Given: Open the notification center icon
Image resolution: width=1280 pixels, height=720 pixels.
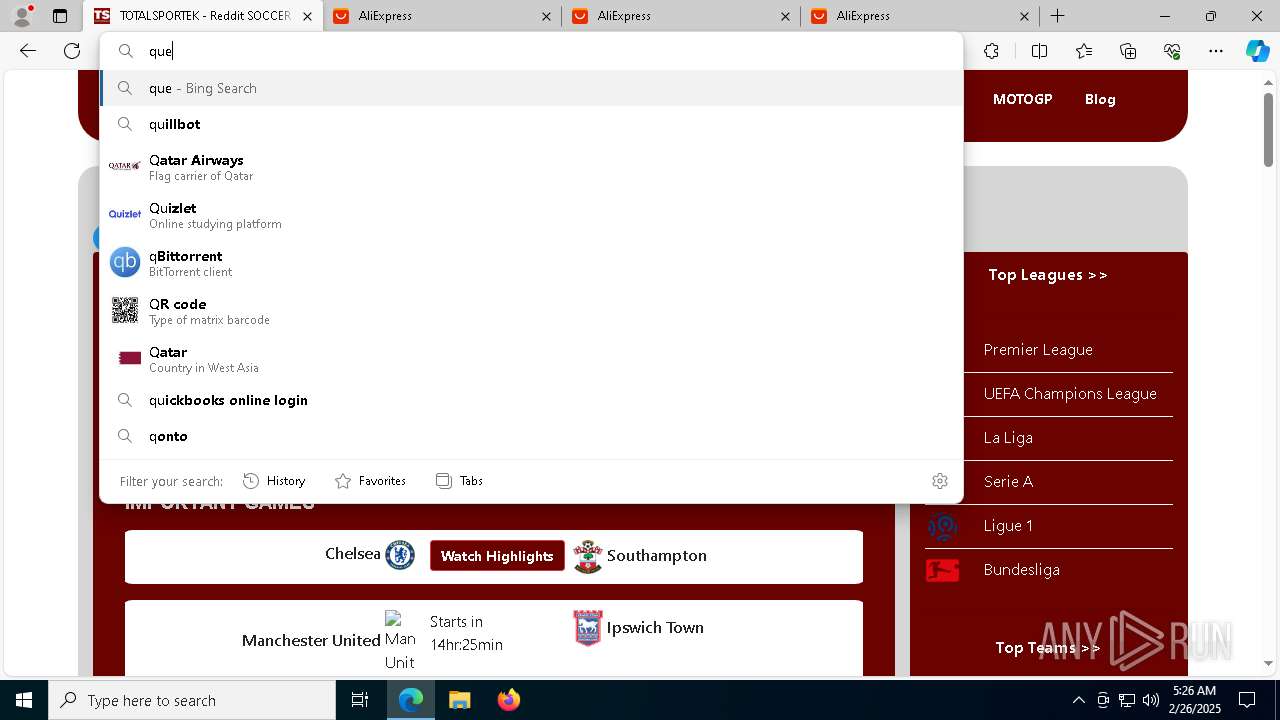Looking at the screenshot, I should point(1247,700).
